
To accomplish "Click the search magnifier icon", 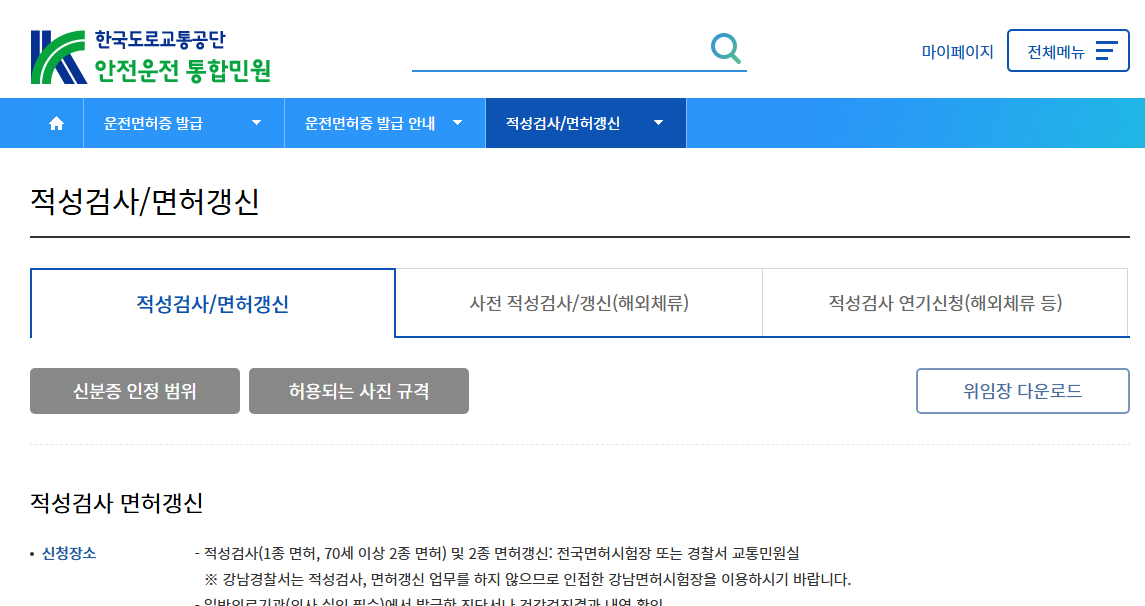I will (x=727, y=46).
